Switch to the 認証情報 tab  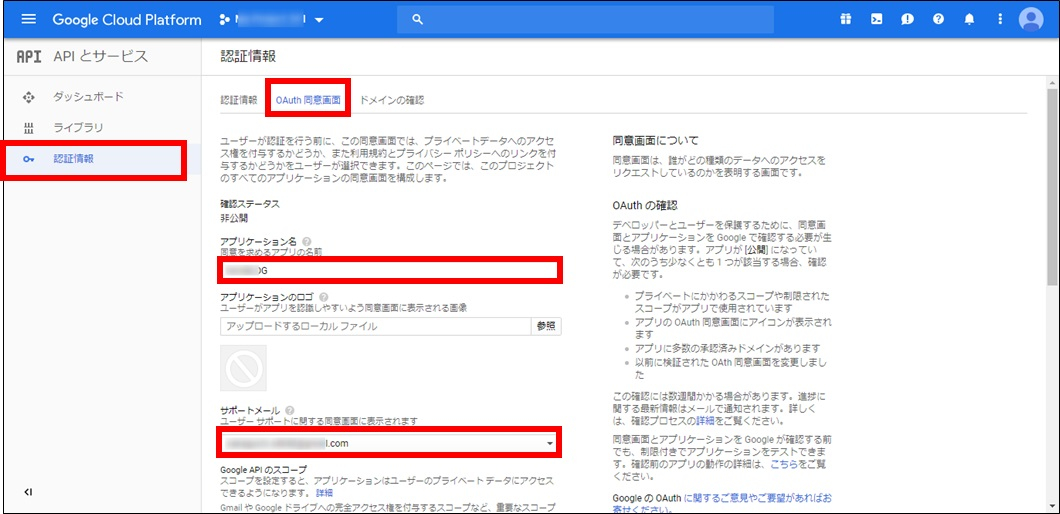pyautogui.click(x=239, y=100)
